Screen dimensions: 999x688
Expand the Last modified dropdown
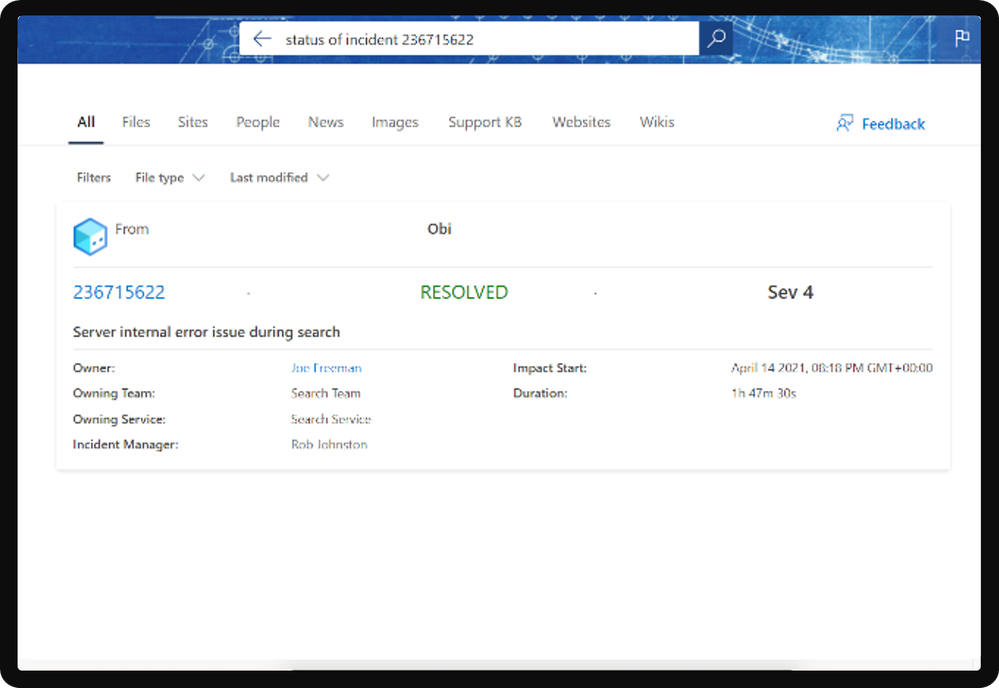tap(280, 178)
